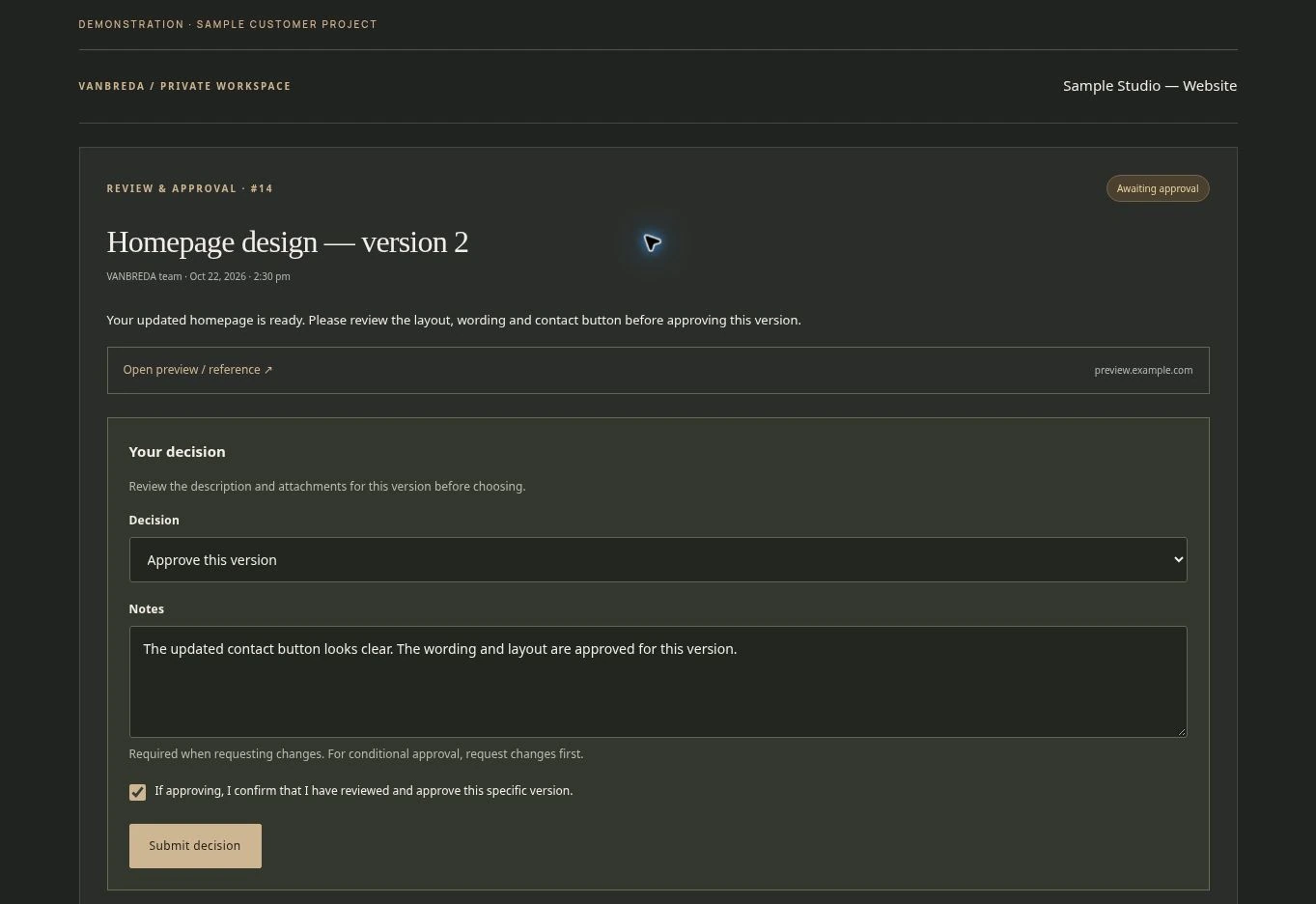Click the 'If approving, I confirm' checkbox label
This screenshot has height=904, width=1316.
click(x=363, y=791)
